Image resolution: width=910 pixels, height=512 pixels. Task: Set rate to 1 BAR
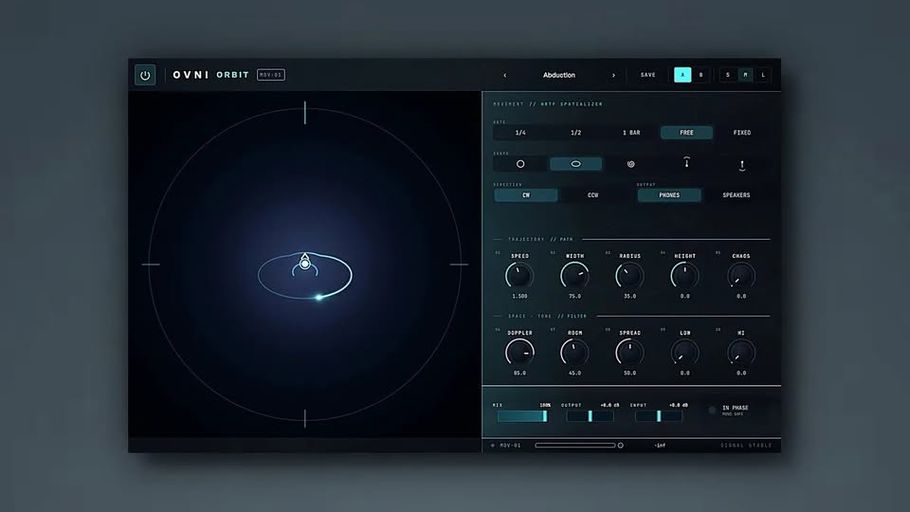click(x=631, y=133)
